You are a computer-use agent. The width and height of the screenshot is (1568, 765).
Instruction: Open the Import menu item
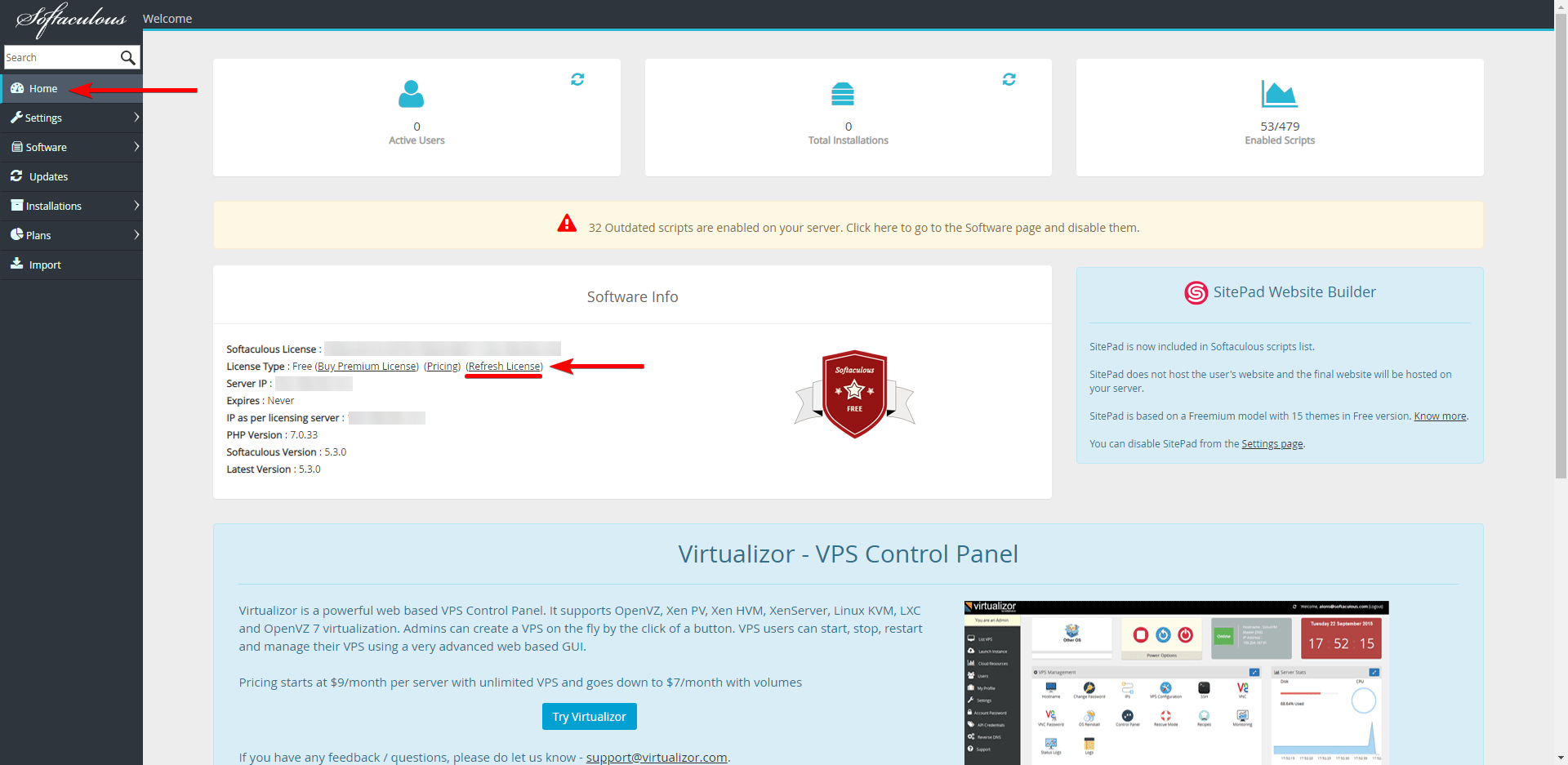pos(71,265)
